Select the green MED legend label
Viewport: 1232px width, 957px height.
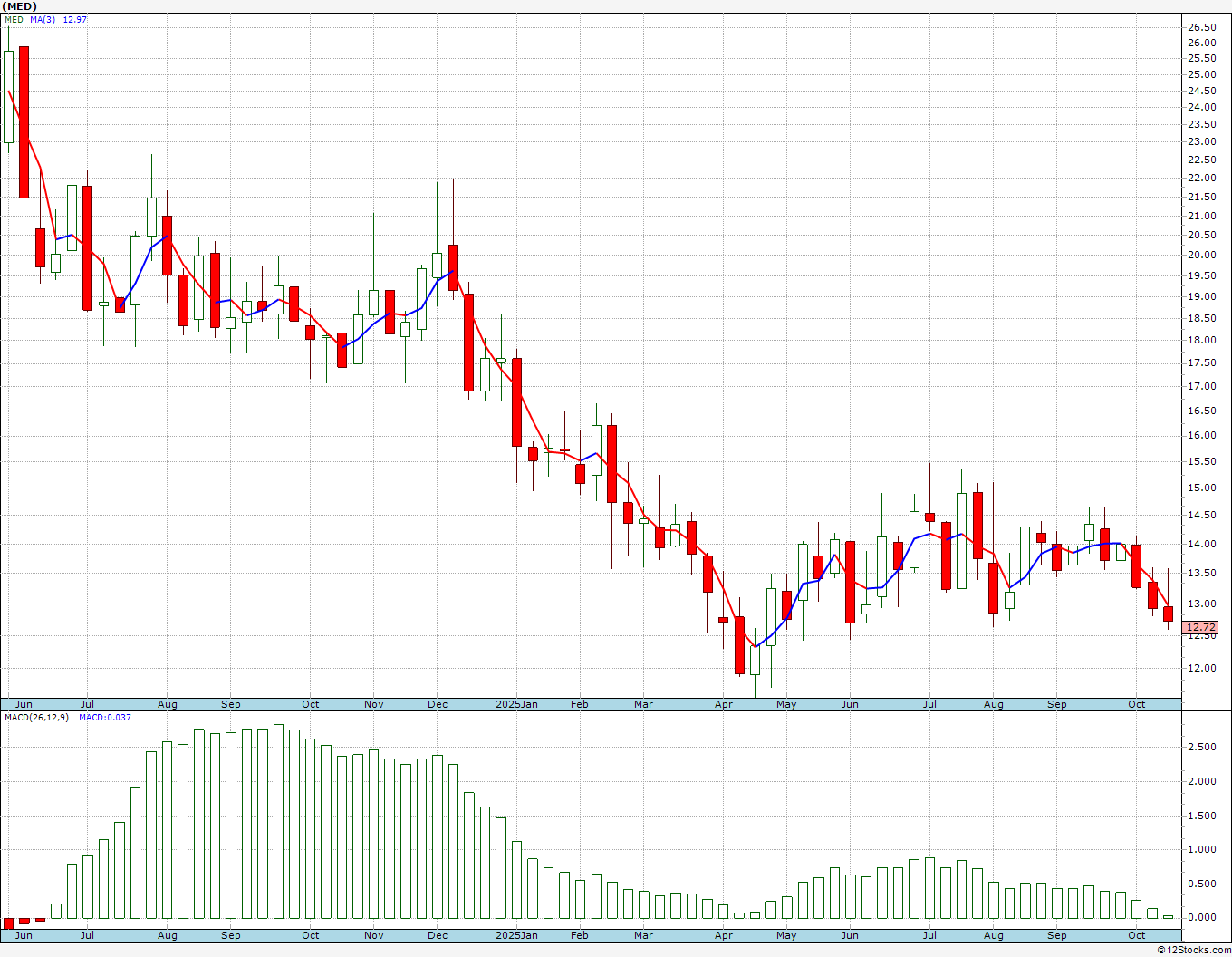click(14, 19)
